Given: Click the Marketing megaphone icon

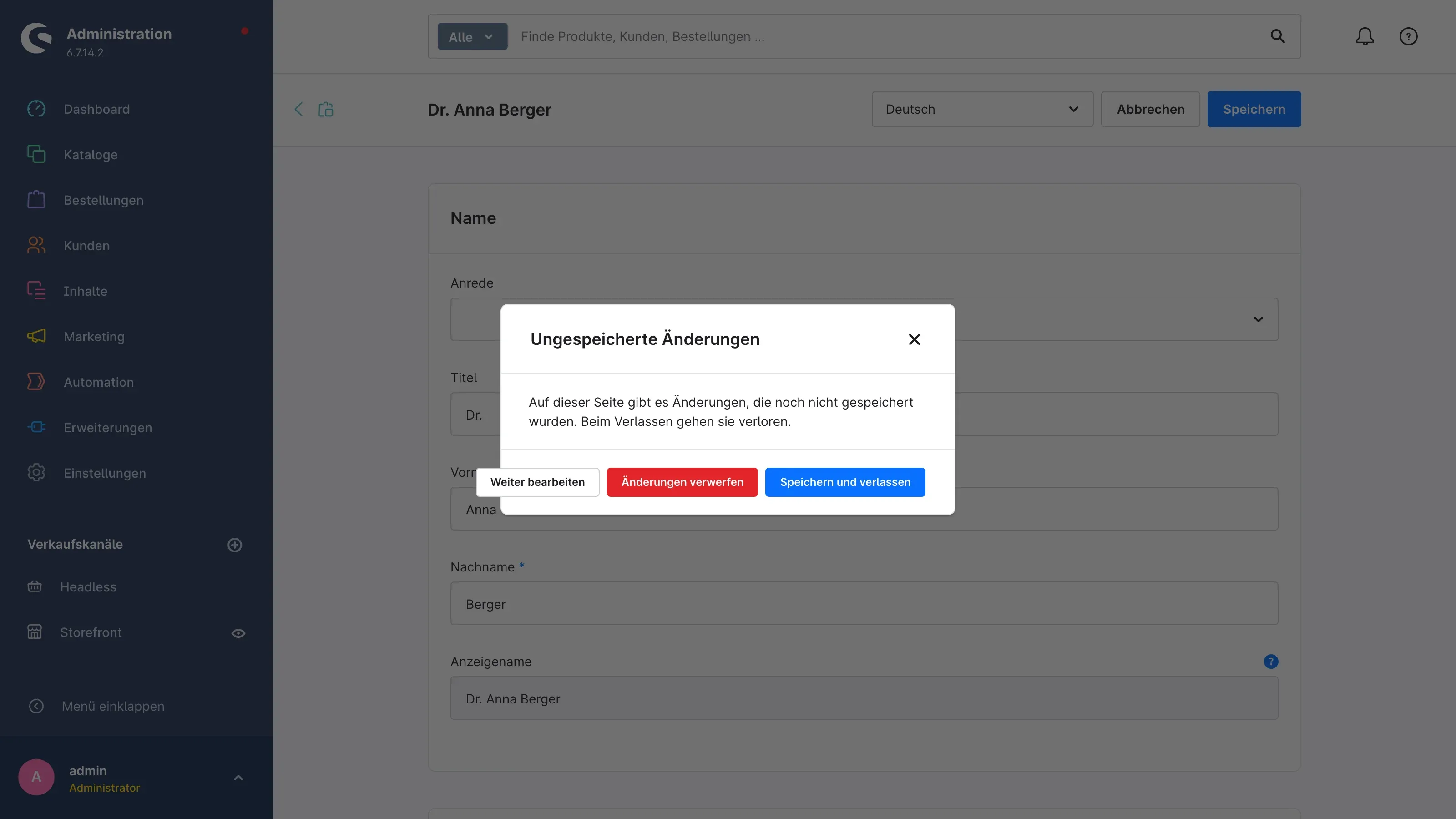Looking at the screenshot, I should 36,336.
